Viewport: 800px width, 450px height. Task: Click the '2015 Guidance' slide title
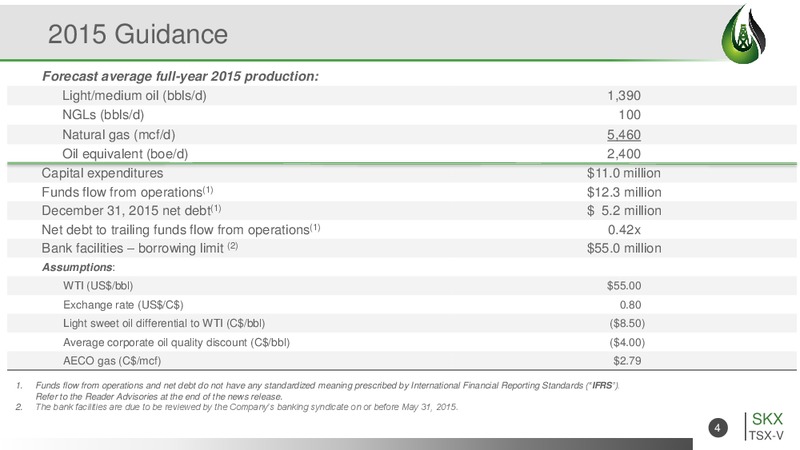pyautogui.click(x=138, y=35)
